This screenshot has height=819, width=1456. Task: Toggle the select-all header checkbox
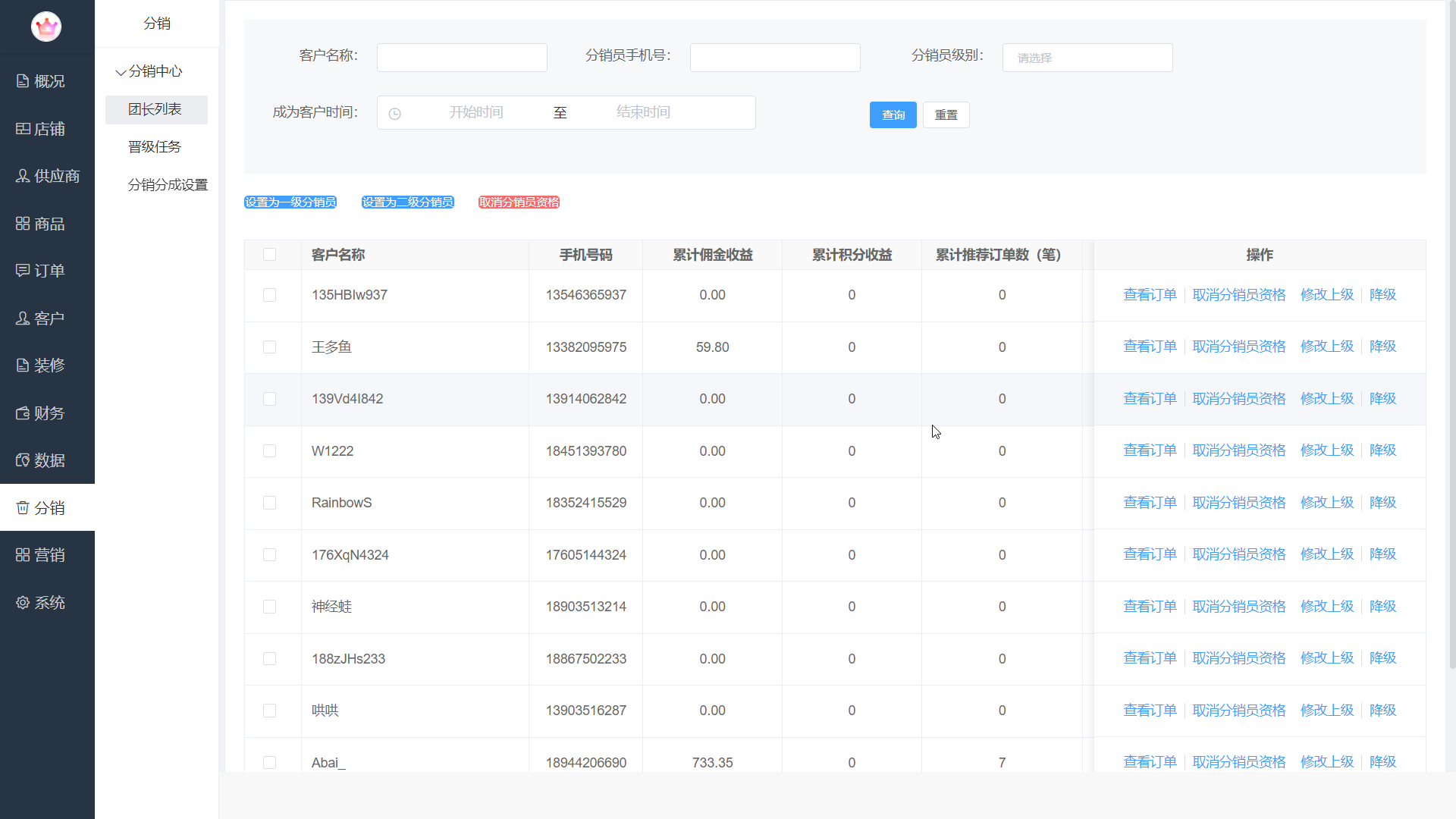pyautogui.click(x=269, y=255)
